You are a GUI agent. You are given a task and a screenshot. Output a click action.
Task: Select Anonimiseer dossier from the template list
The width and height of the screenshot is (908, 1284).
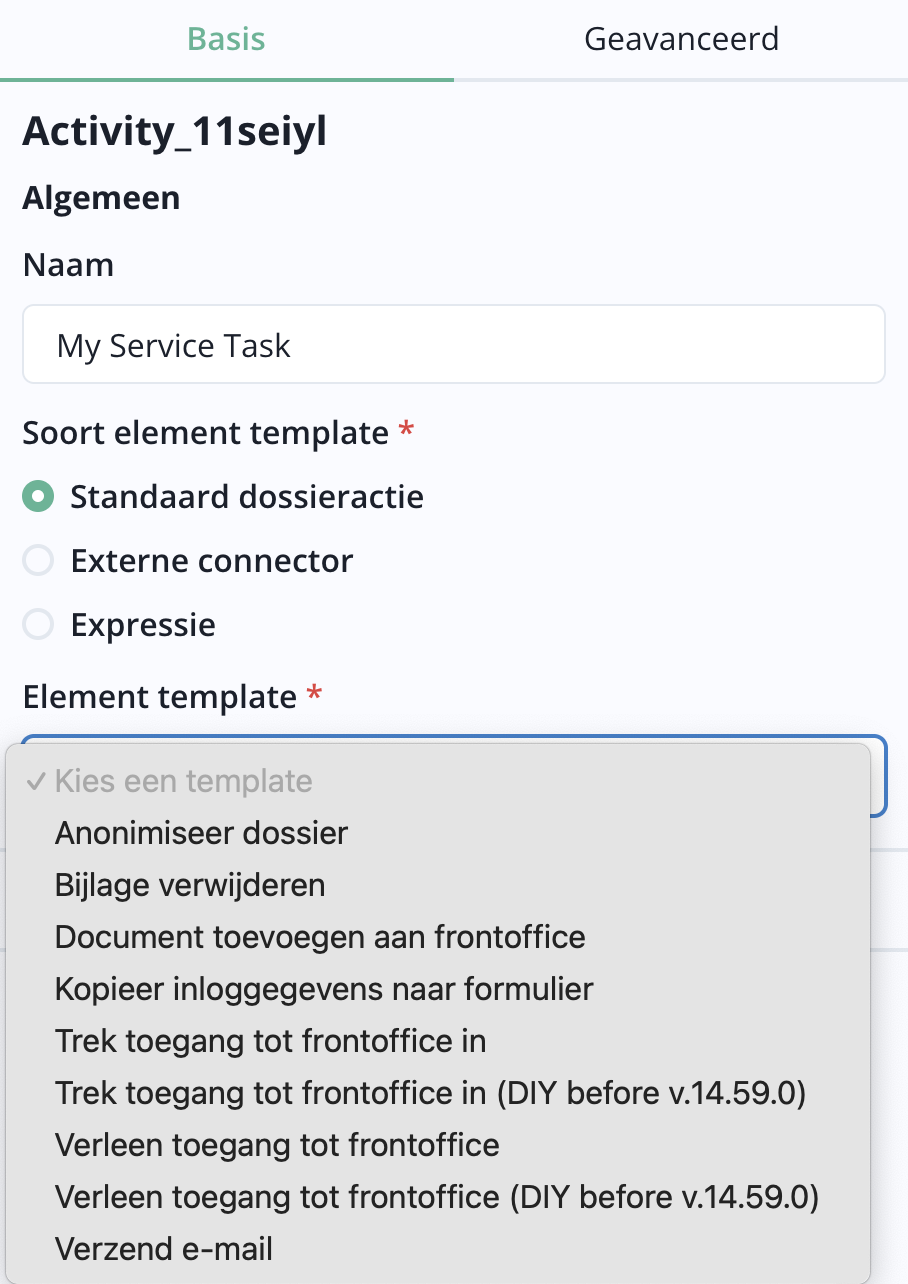201,832
